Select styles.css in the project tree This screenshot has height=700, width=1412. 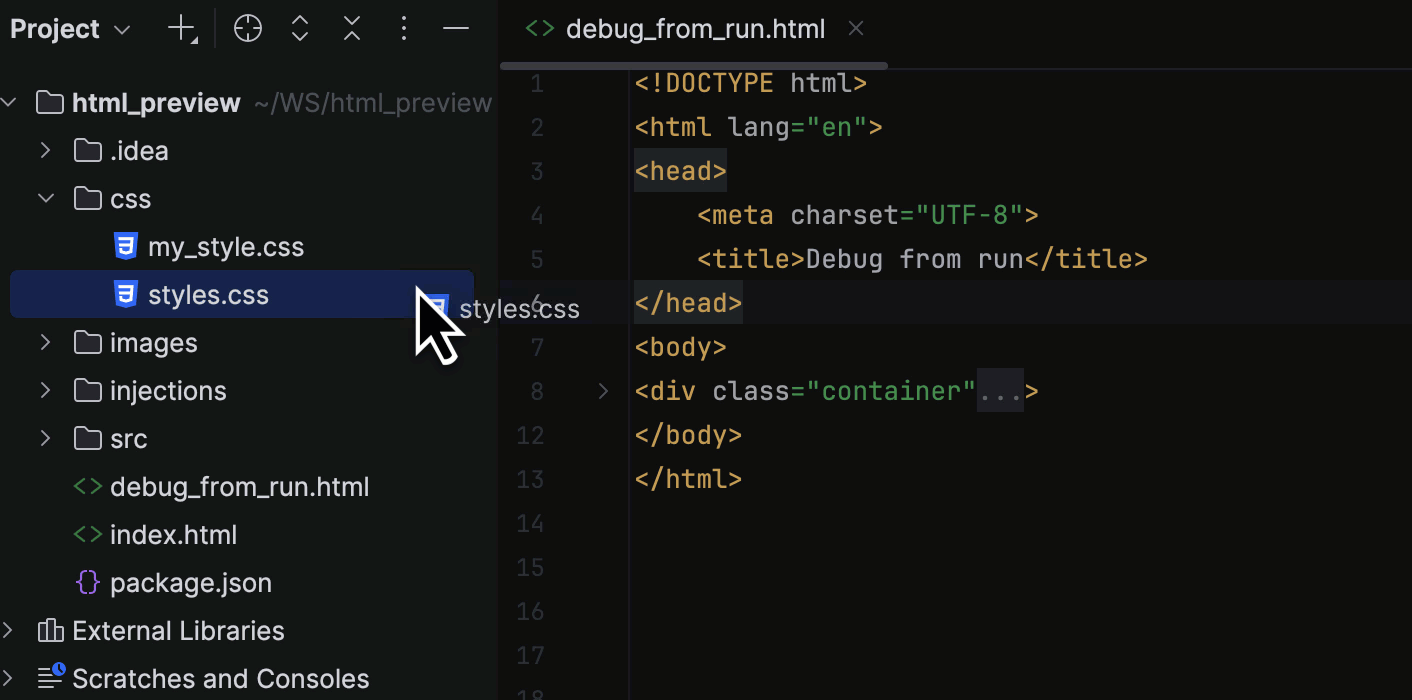(208, 294)
